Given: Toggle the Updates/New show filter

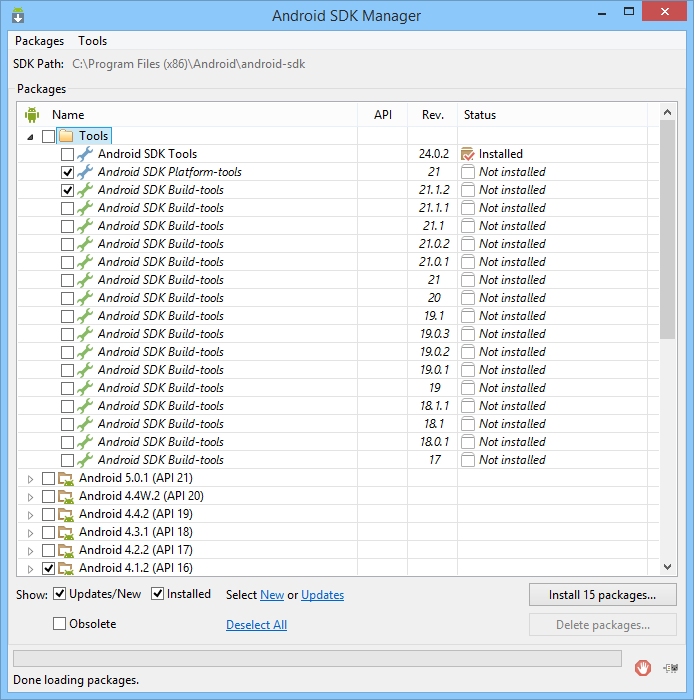Looking at the screenshot, I should coord(59,594).
